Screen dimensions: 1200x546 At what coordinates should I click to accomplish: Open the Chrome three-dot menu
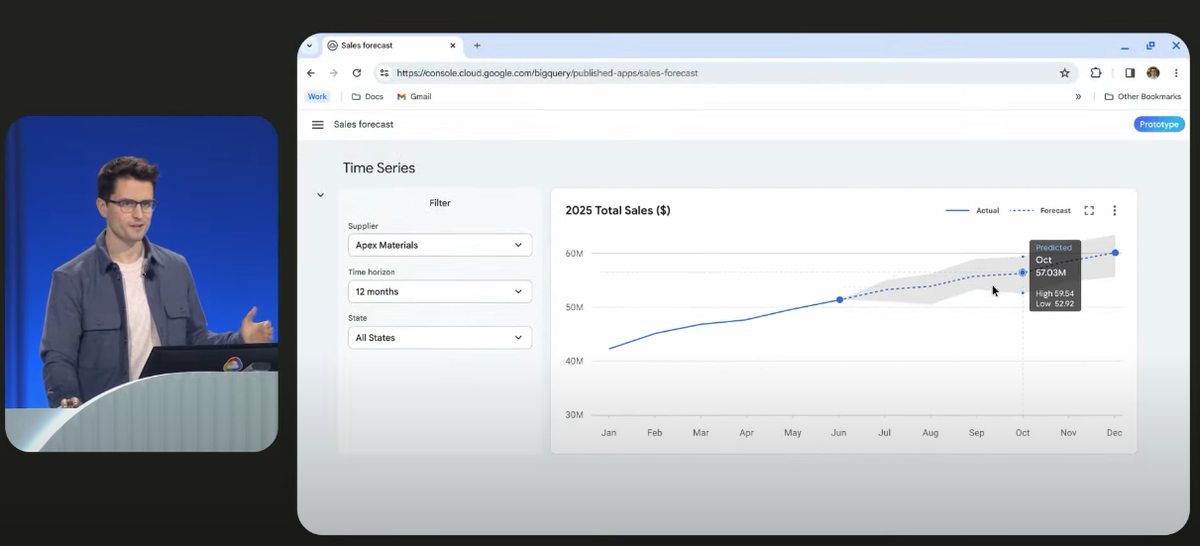[1176, 73]
